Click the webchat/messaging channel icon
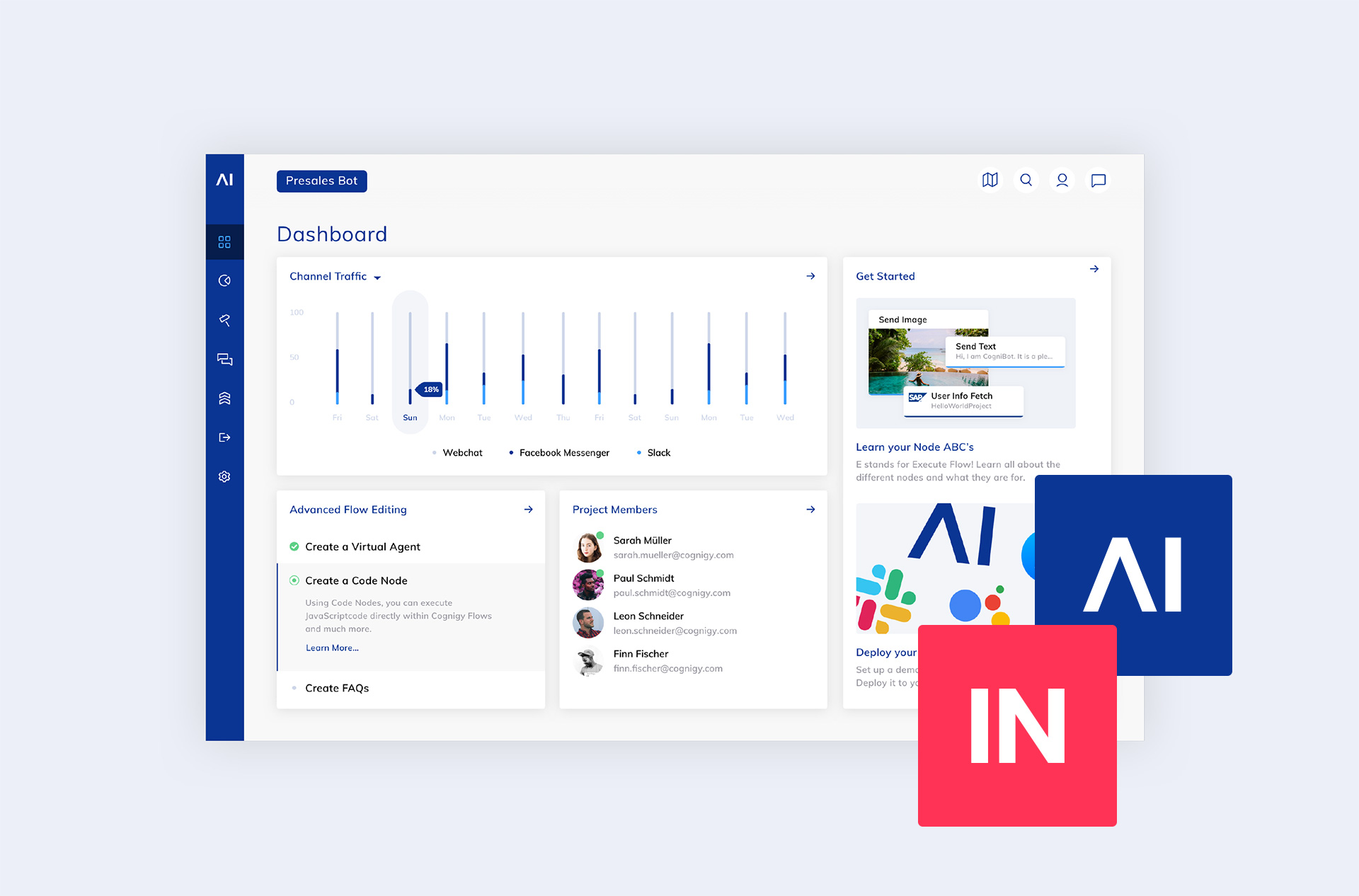1359x896 pixels. pos(225,360)
